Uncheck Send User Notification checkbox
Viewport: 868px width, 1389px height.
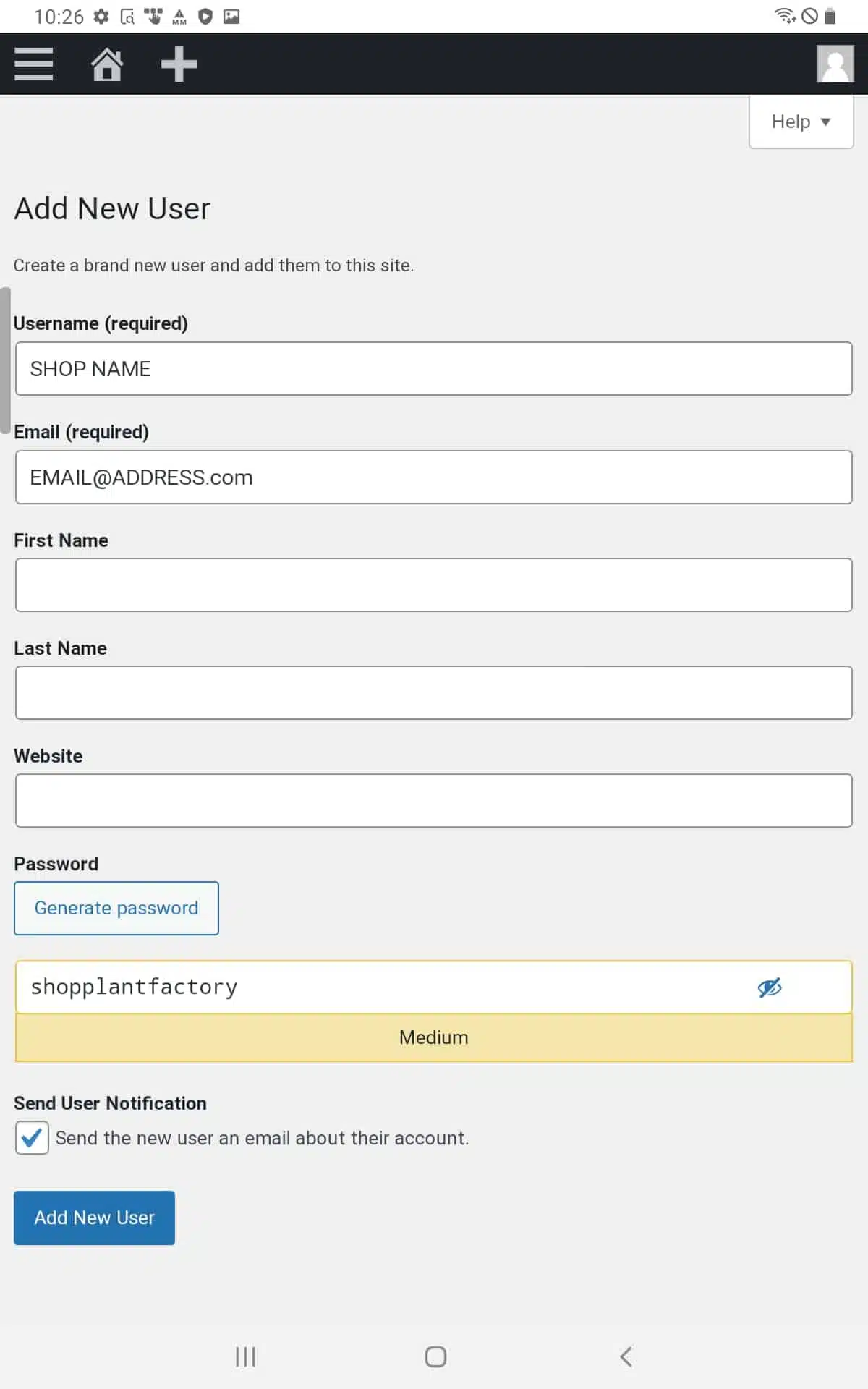32,1138
